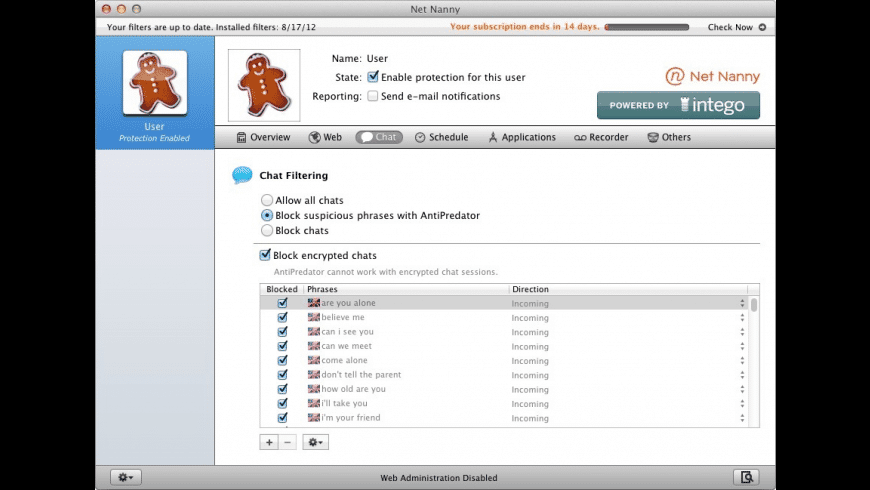Open direction dropdown for 'are you alone'
This screenshot has width=870, height=490.
(742, 303)
